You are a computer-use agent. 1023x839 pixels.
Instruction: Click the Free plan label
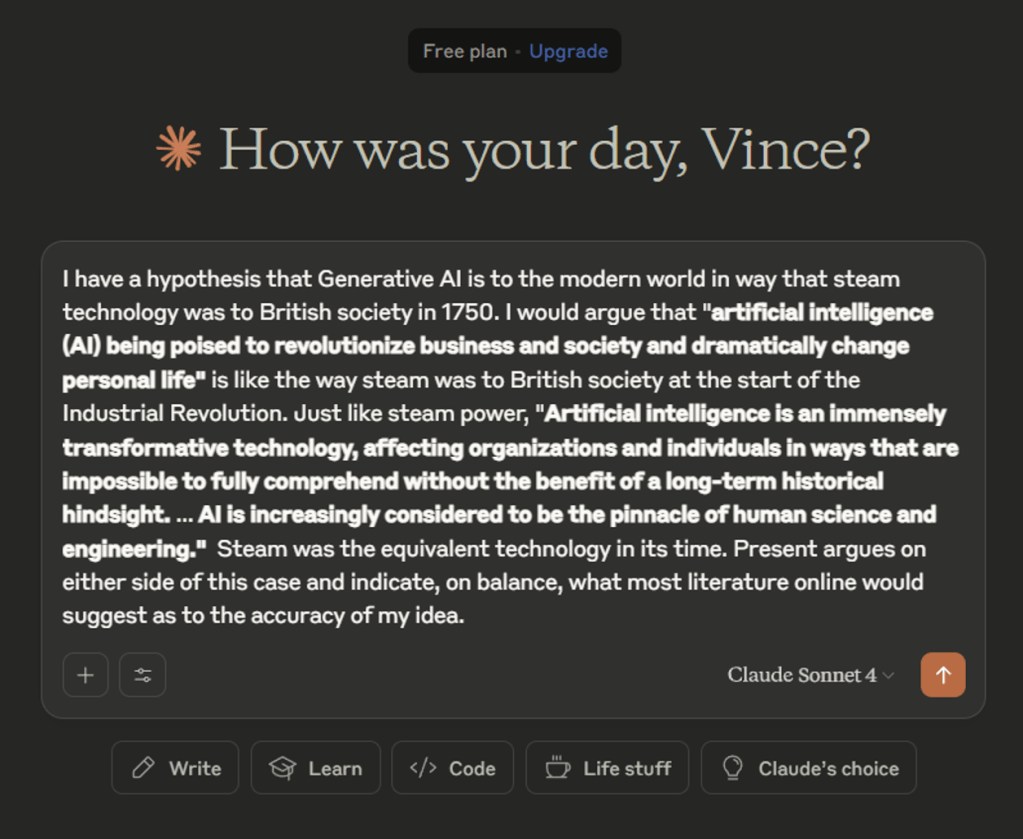[464, 51]
